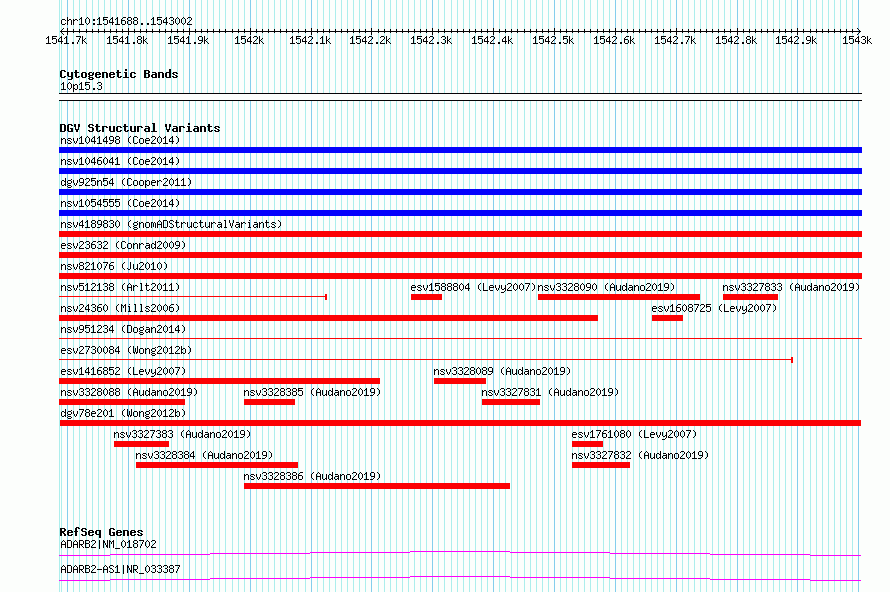This screenshot has height=592, width=890.
Task: Click the dgv78e201 (Wong2012b) label
Action: pyautogui.click(x=123, y=413)
